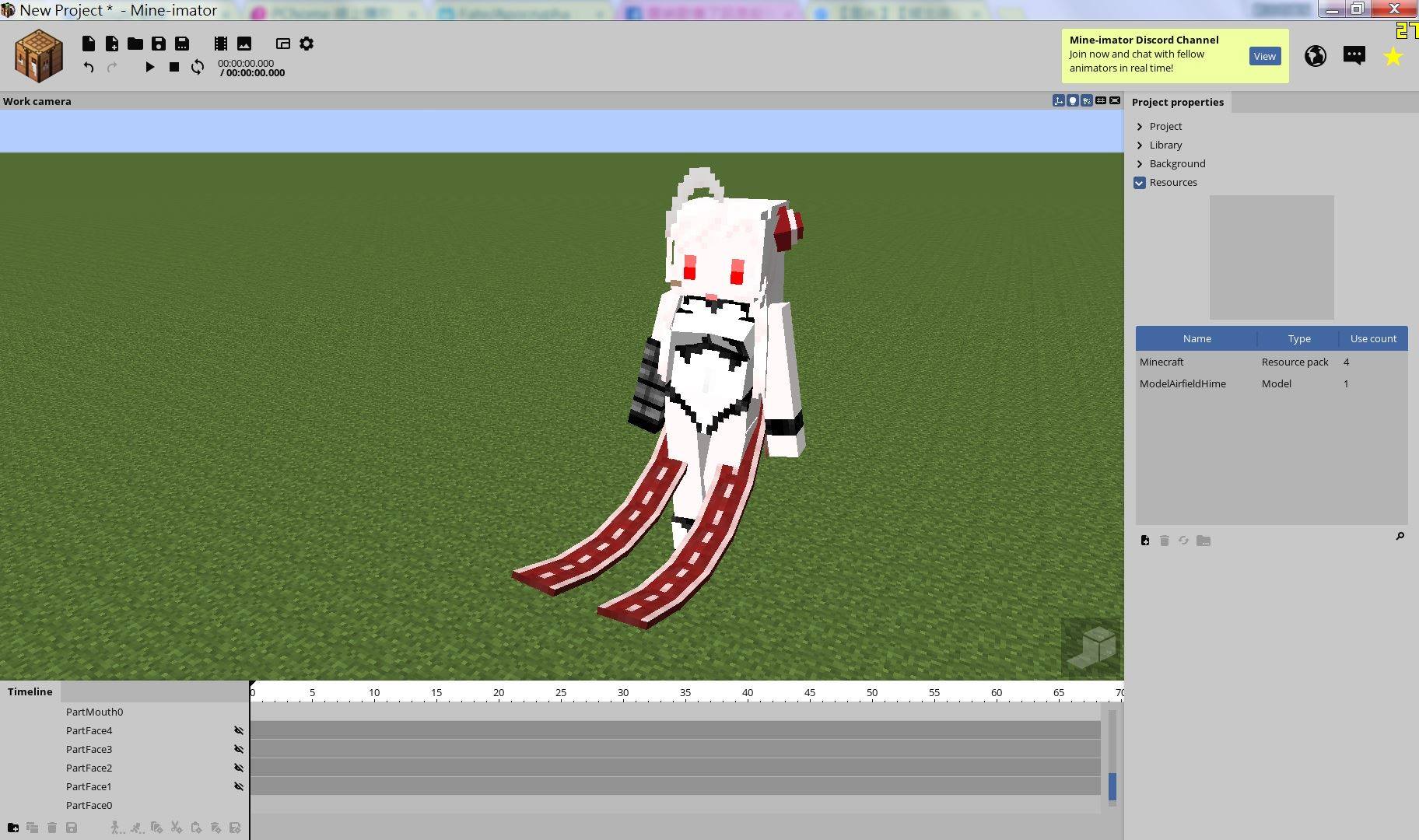Select the ModelAirfieldHime resource row
Screen dimensions: 1419x840
pos(1271,383)
